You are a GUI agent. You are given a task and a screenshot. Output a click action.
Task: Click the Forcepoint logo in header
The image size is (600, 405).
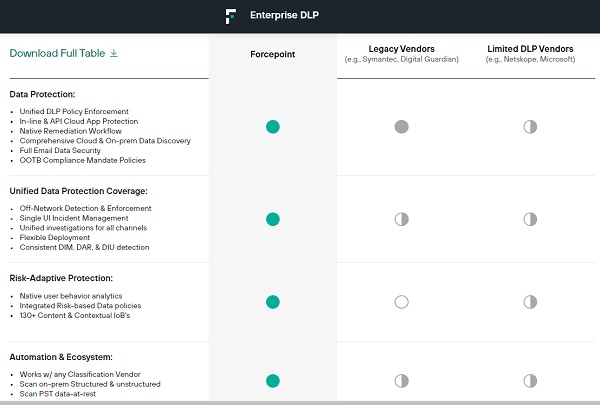click(230, 16)
